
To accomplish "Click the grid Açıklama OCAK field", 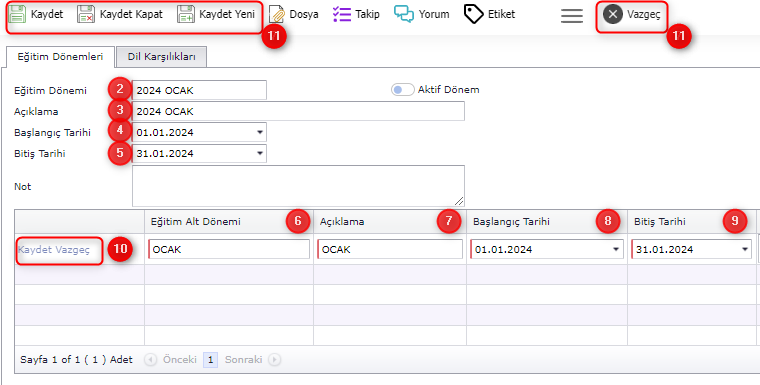I will tap(390, 249).
